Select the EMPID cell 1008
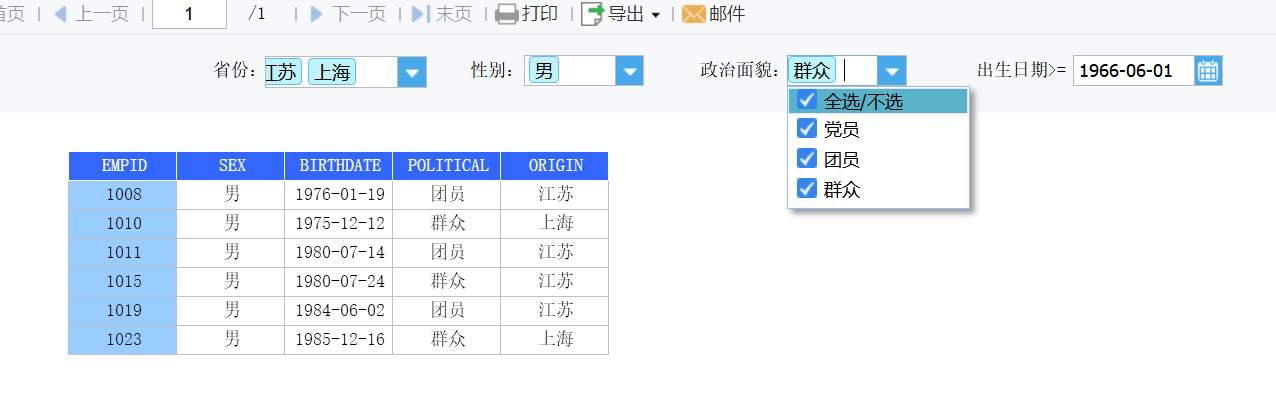1276x397 pixels. (122, 195)
